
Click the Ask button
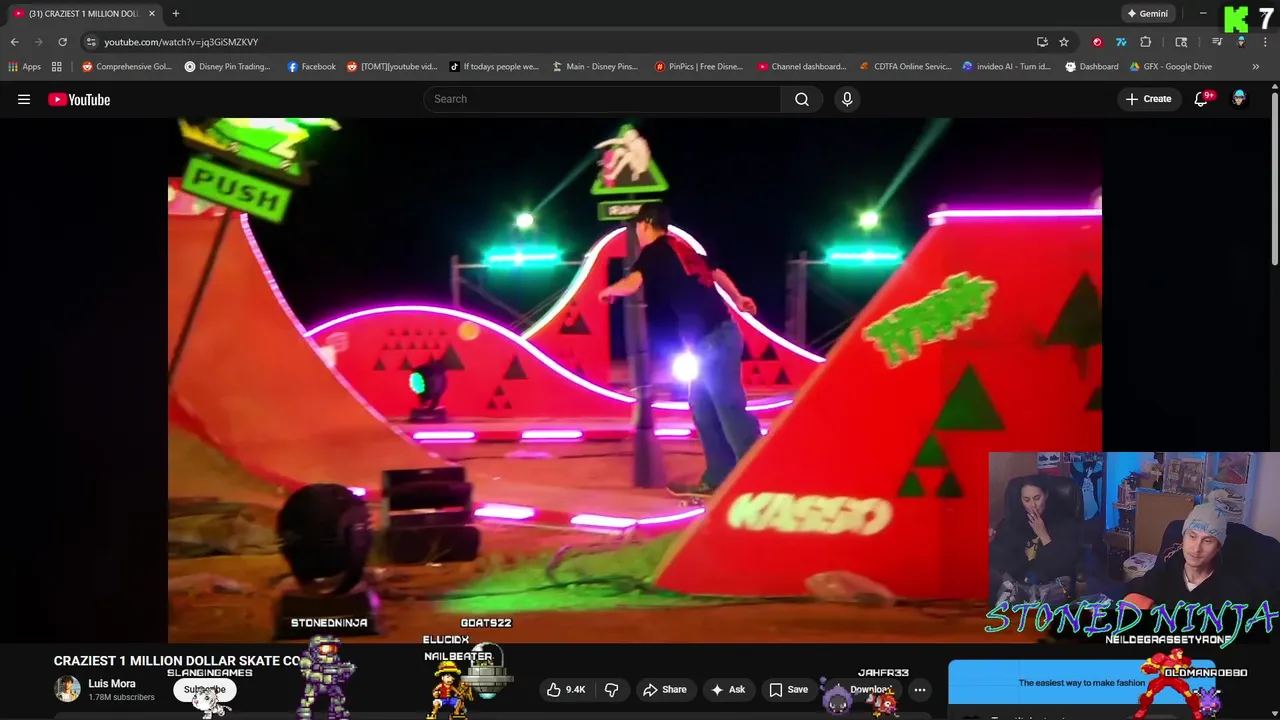click(x=728, y=689)
